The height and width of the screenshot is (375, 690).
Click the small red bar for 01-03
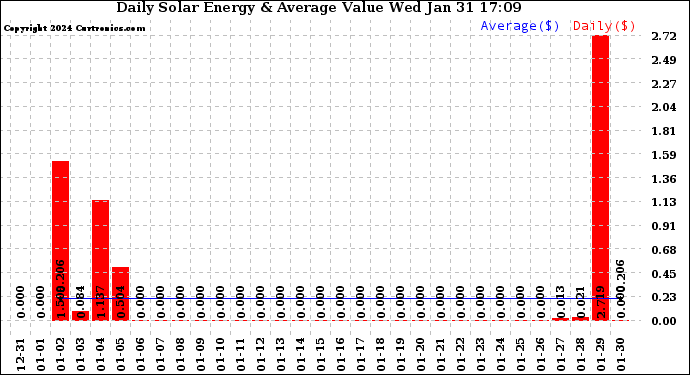coord(80,316)
